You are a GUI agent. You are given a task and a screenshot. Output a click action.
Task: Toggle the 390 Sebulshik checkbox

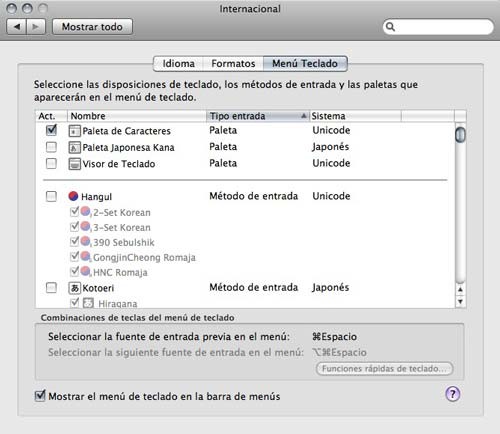point(74,241)
